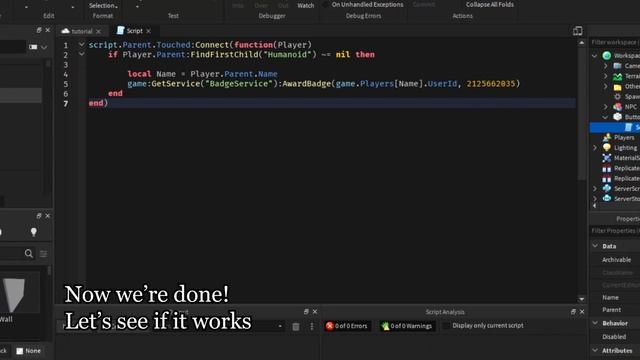Close the Script Analysis panel
This screenshot has width=640, height=360.
click(x=582, y=312)
